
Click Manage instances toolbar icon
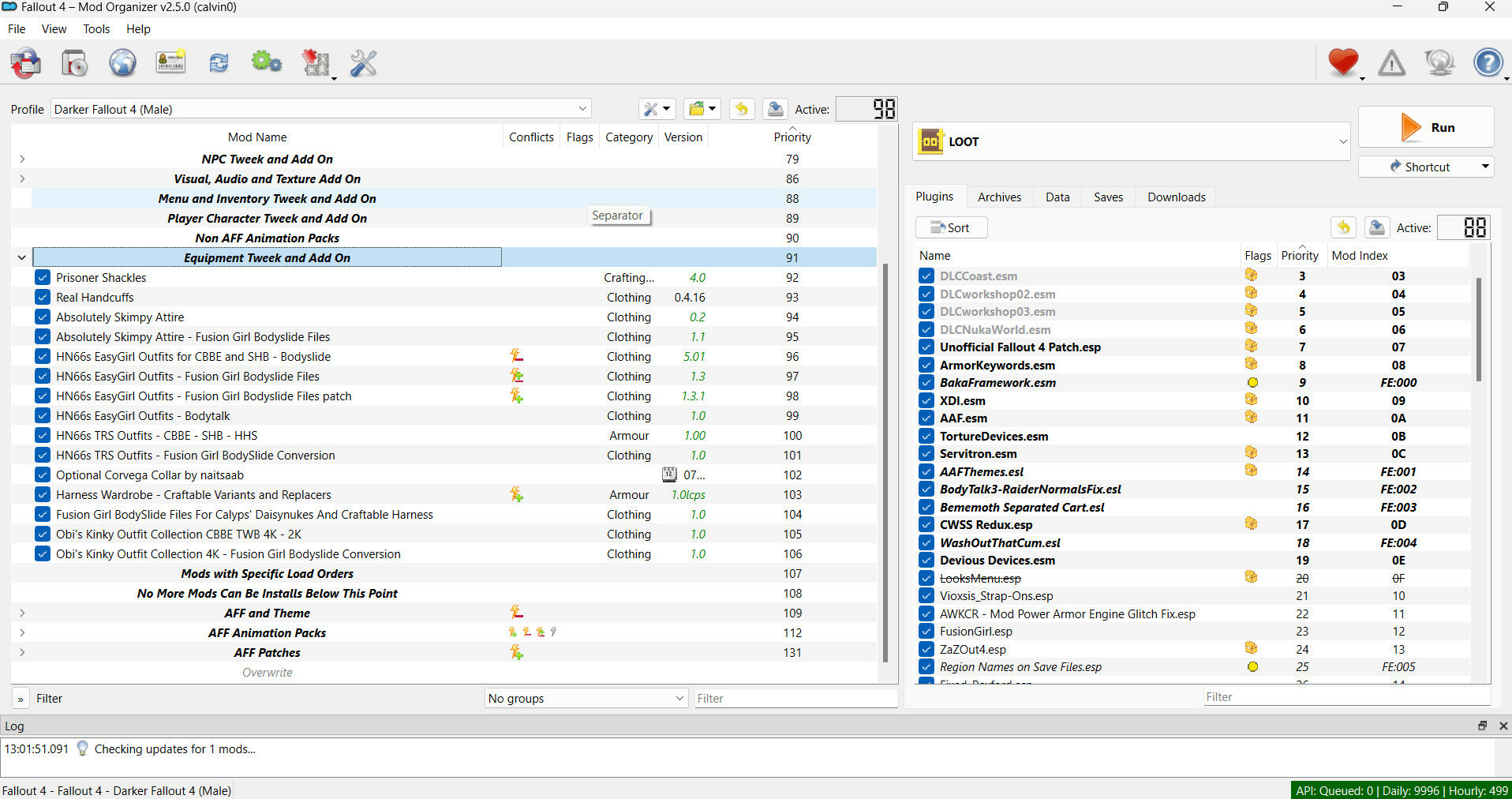coord(26,62)
